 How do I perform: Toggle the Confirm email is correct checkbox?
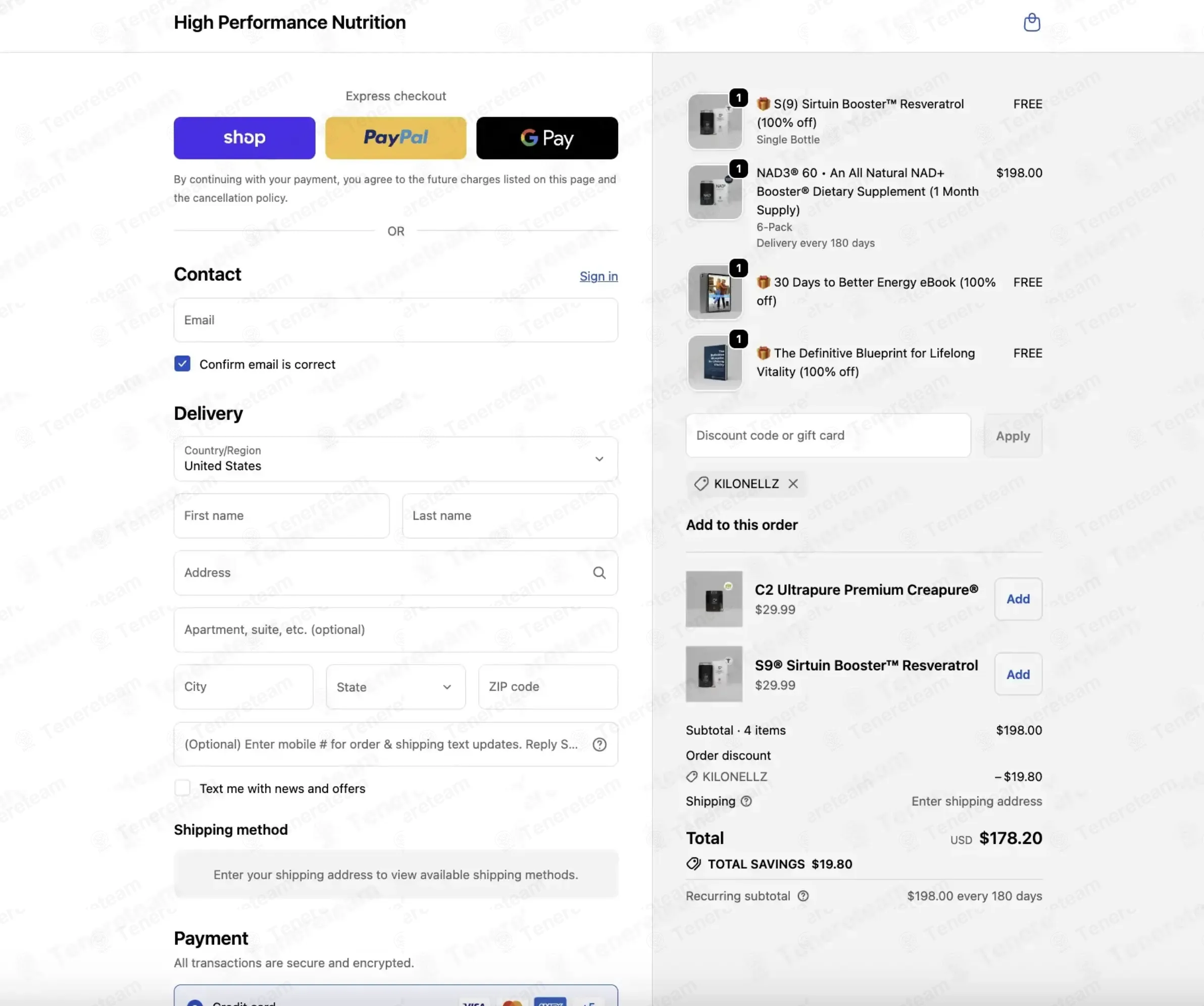[x=182, y=364]
